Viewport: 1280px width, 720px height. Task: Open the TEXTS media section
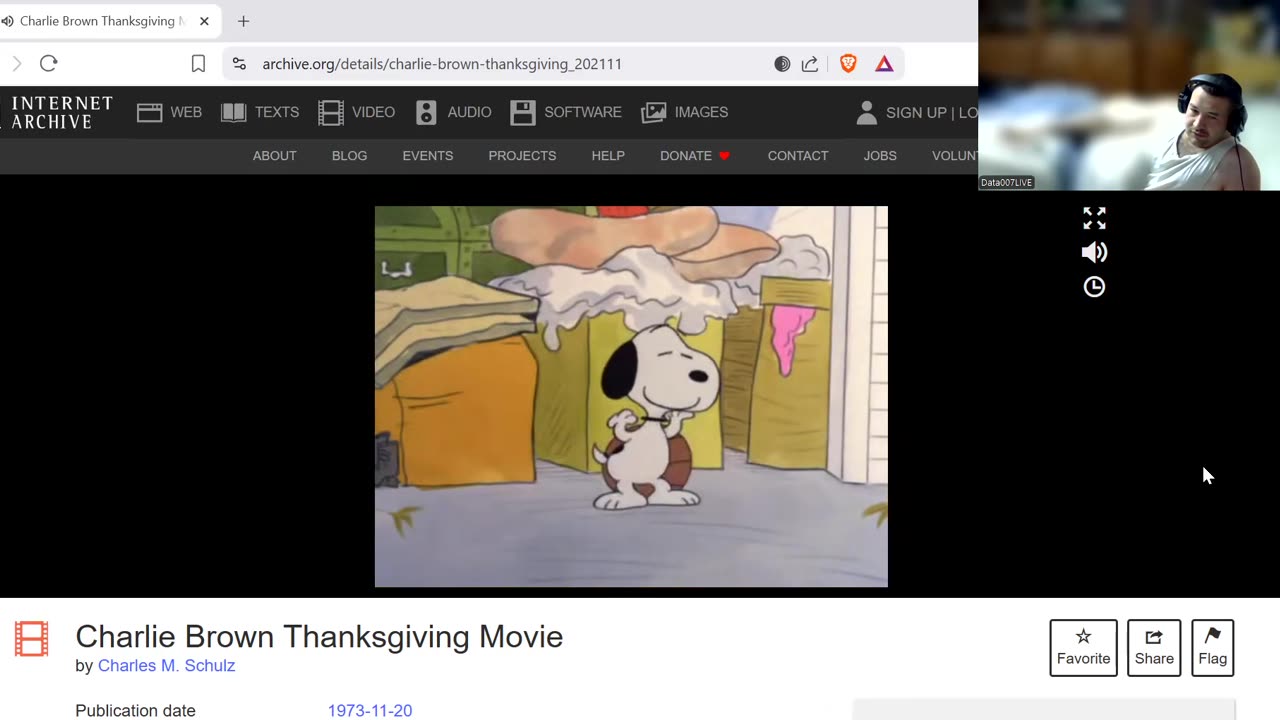pyautogui.click(x=260, y=112)
